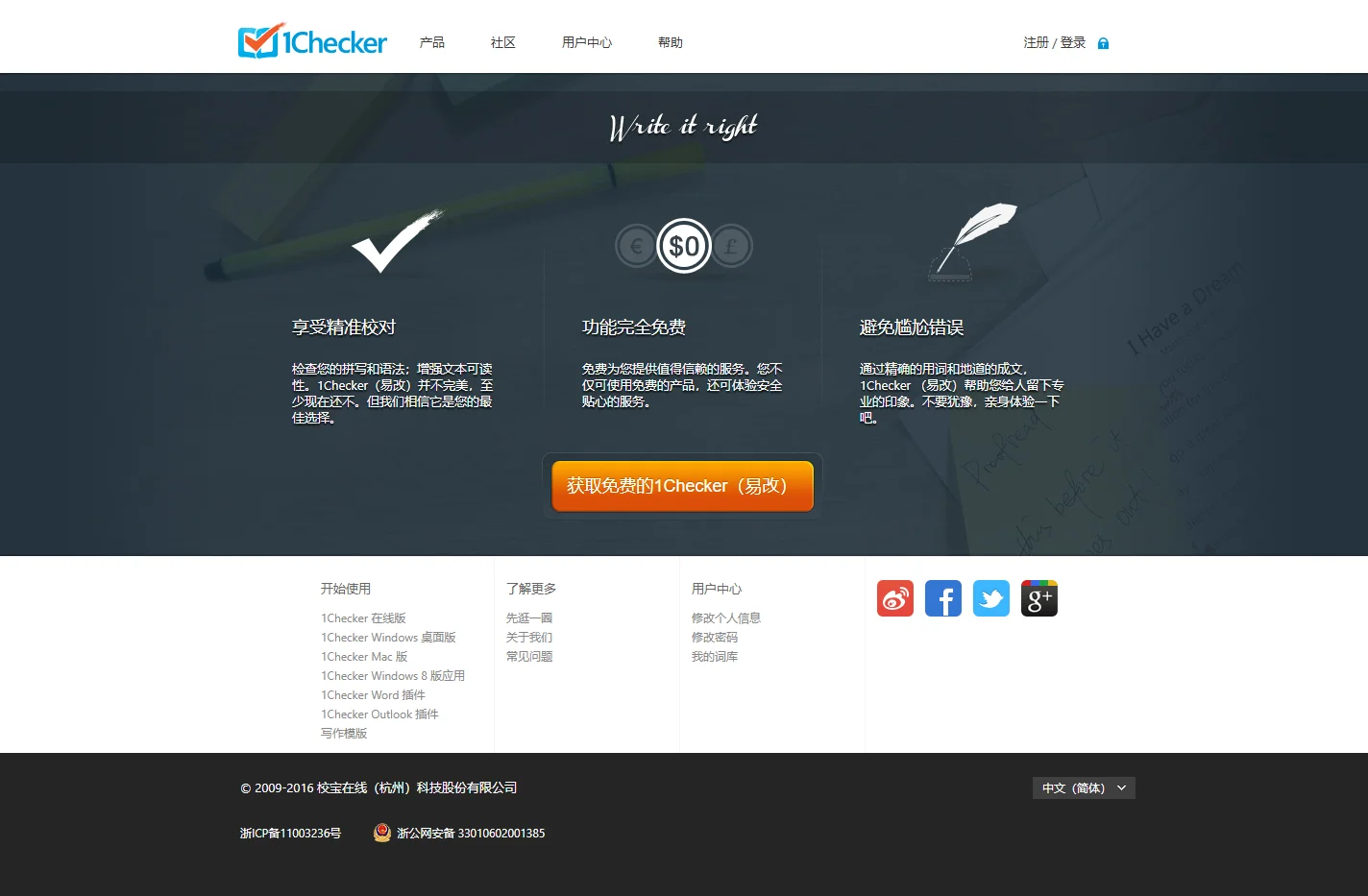Open the 用户中心 nav menu
Screen dimensions: 1368x896
tap(587, 42)
